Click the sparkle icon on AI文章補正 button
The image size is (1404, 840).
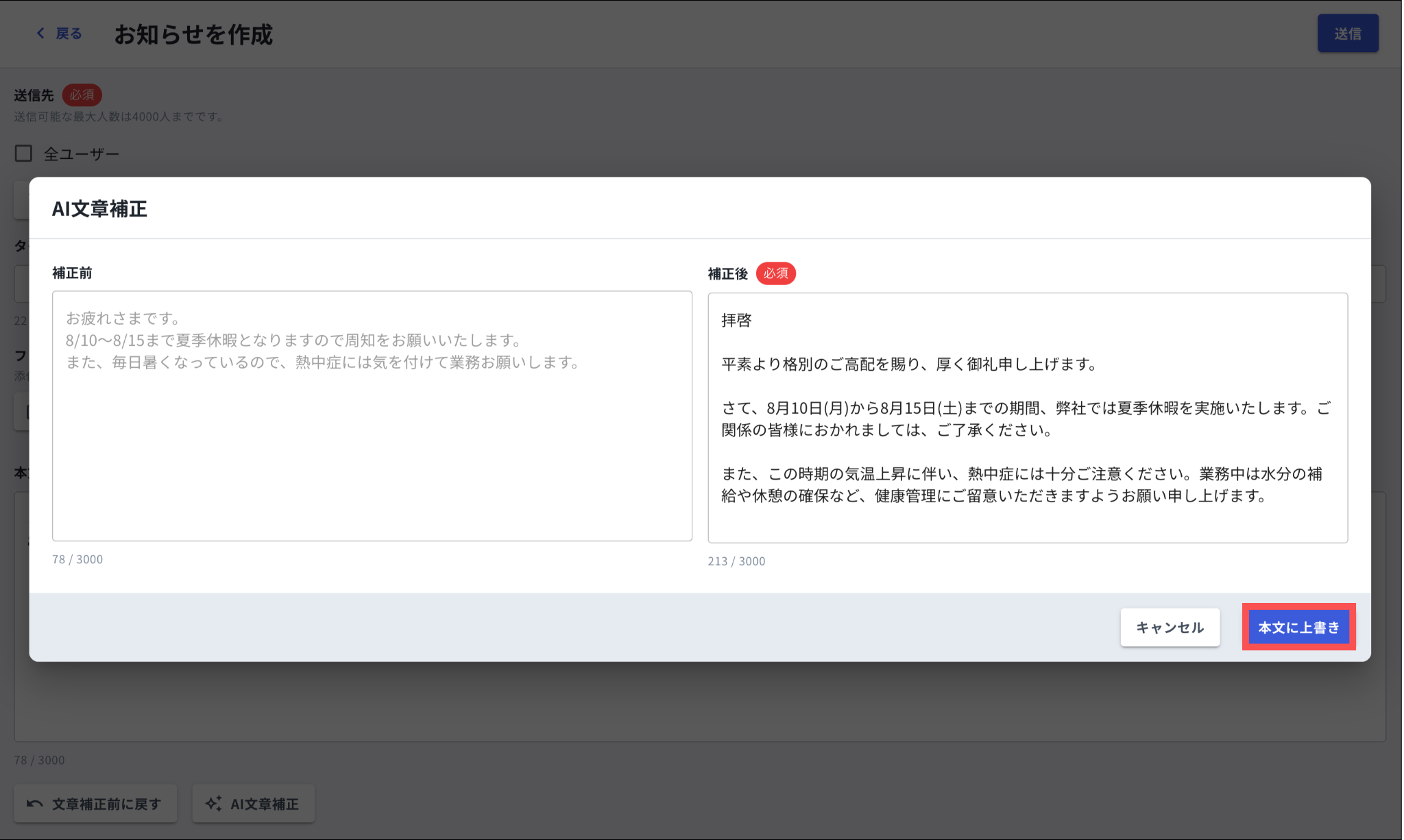[214, 804]
